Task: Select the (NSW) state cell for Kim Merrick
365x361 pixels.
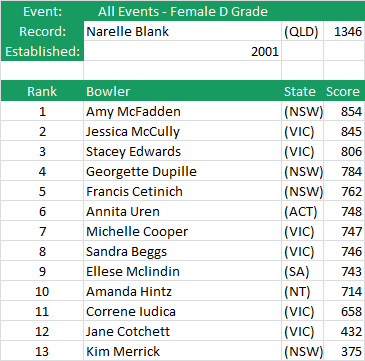Action: pyautogui.click(x=302, y=351)
